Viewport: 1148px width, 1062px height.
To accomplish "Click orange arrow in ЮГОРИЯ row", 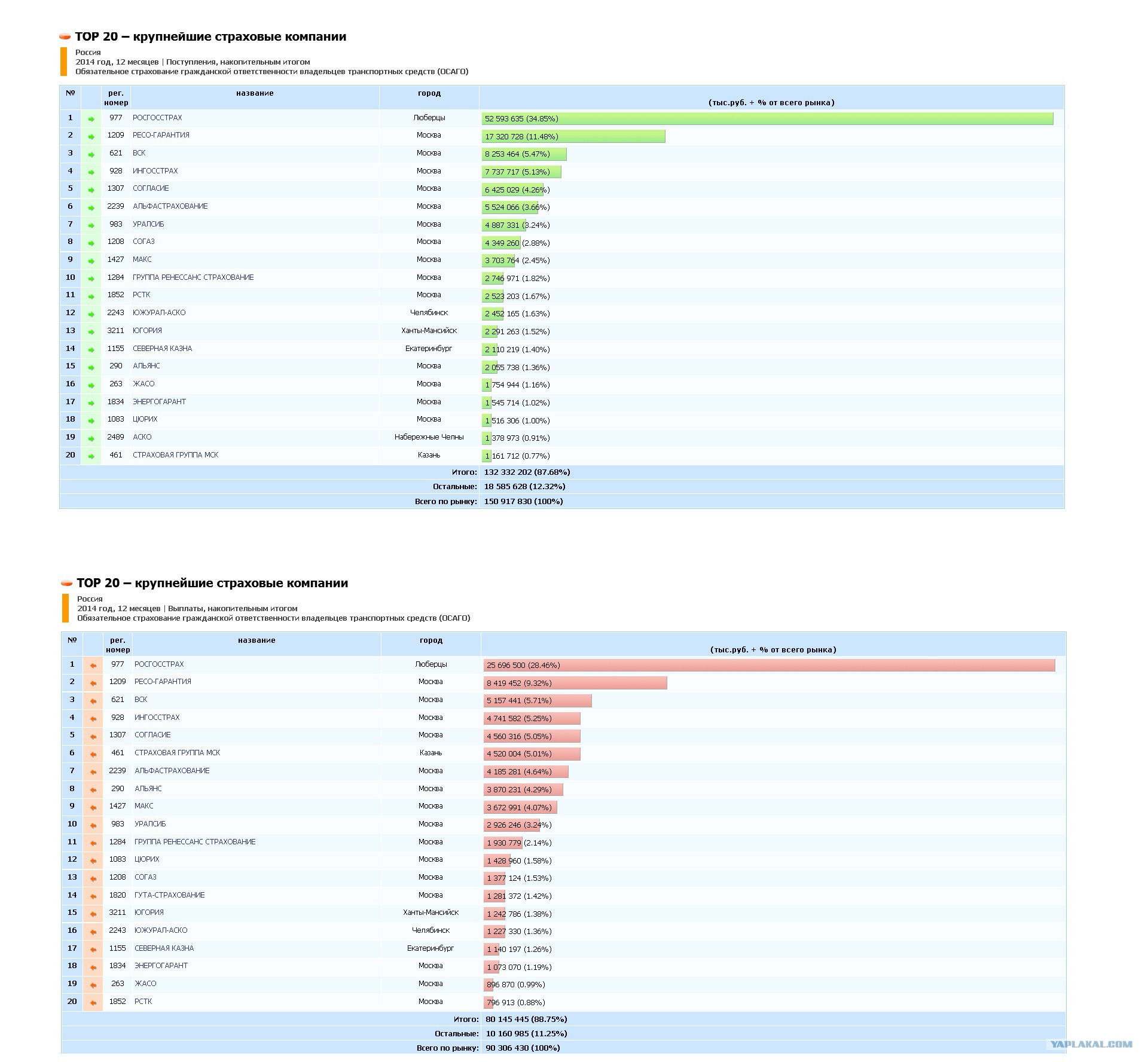I will 93,914.
